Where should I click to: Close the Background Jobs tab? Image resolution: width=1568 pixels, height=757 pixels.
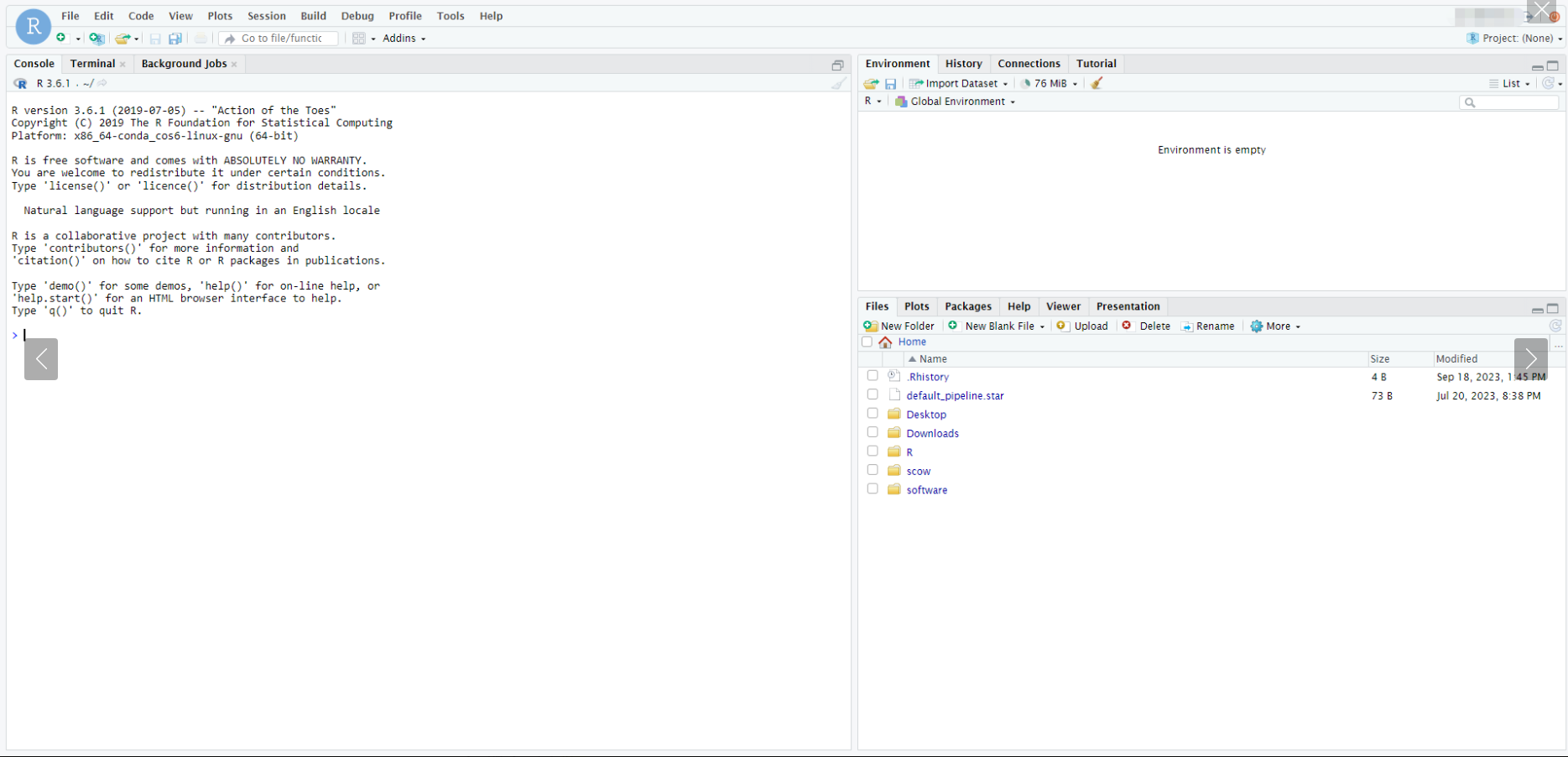(234, 65)
